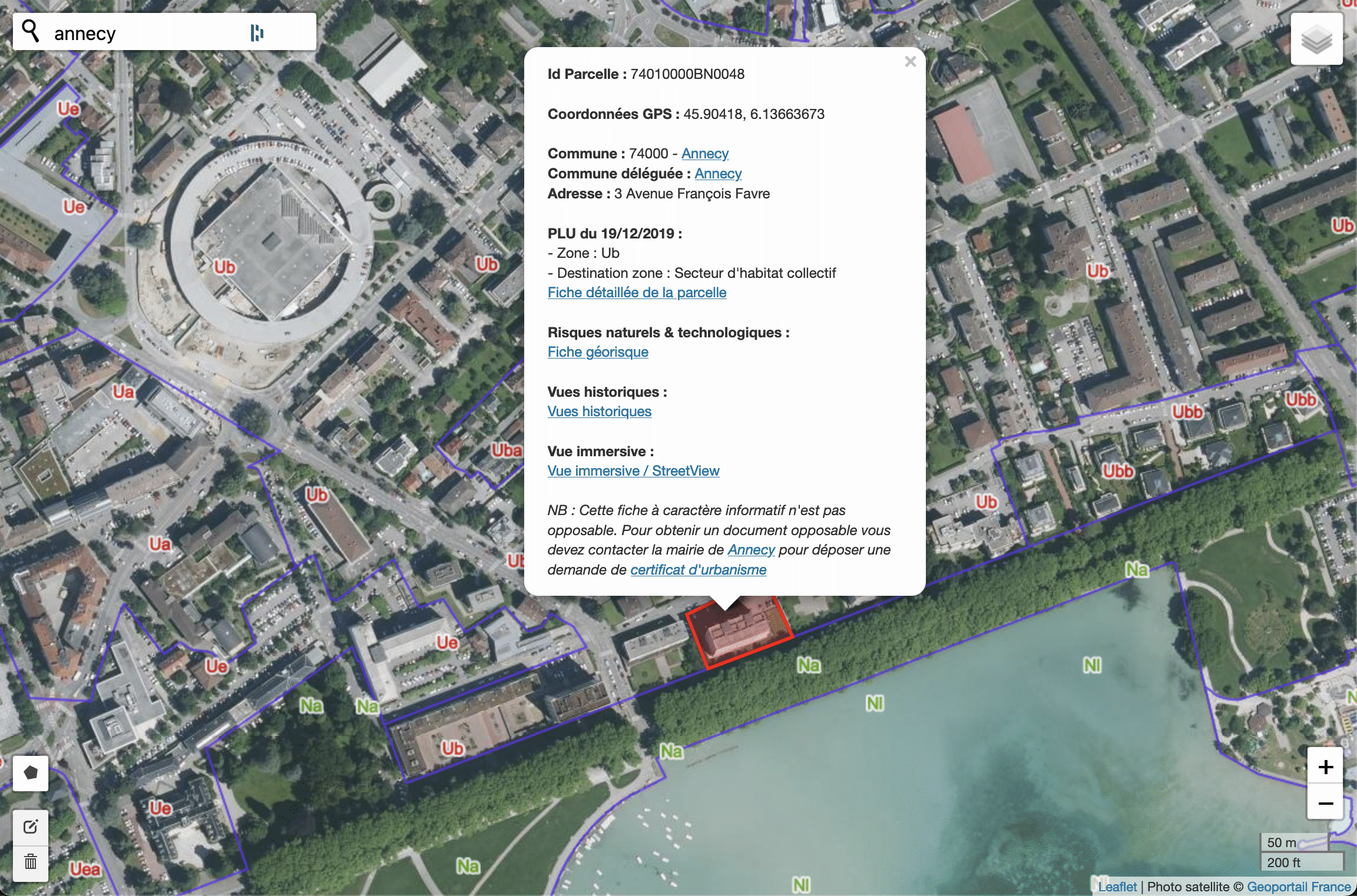Follow the certificat d'urbanisme link
The height and width of the screenshot is (896, 1357).
(x=698, y=570)
